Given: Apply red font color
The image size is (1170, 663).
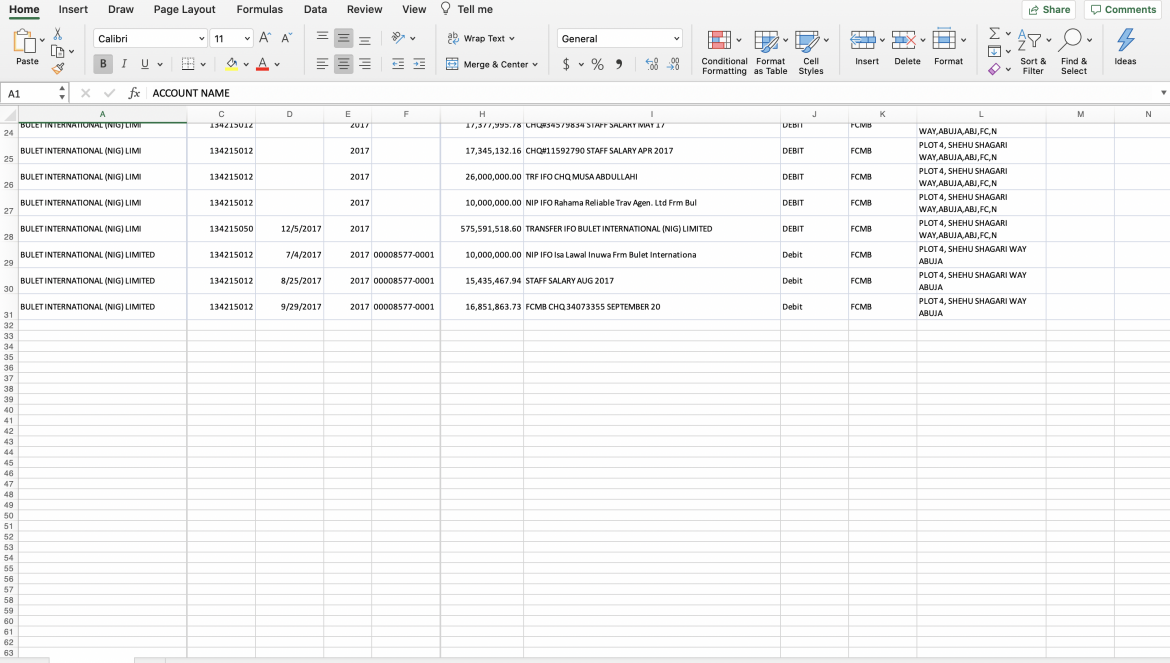Looking at the screenshot, I should tap(262, 64).
